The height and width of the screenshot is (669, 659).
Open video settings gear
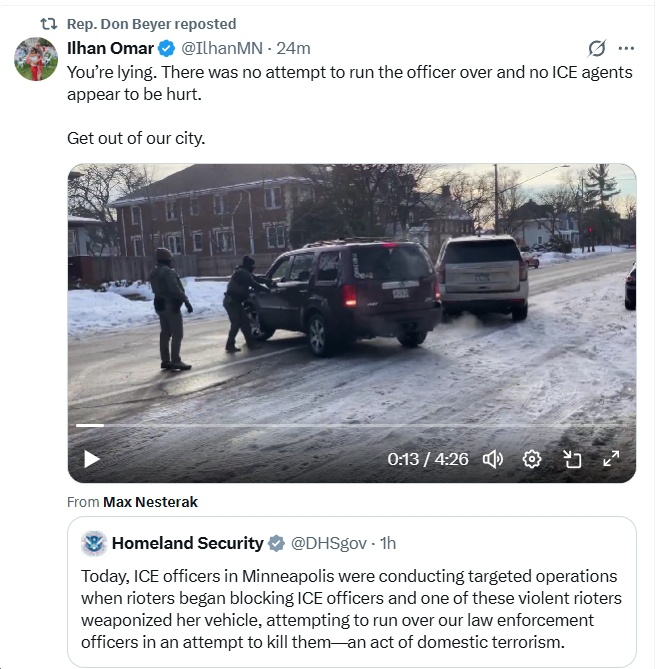tap(532, 459)
